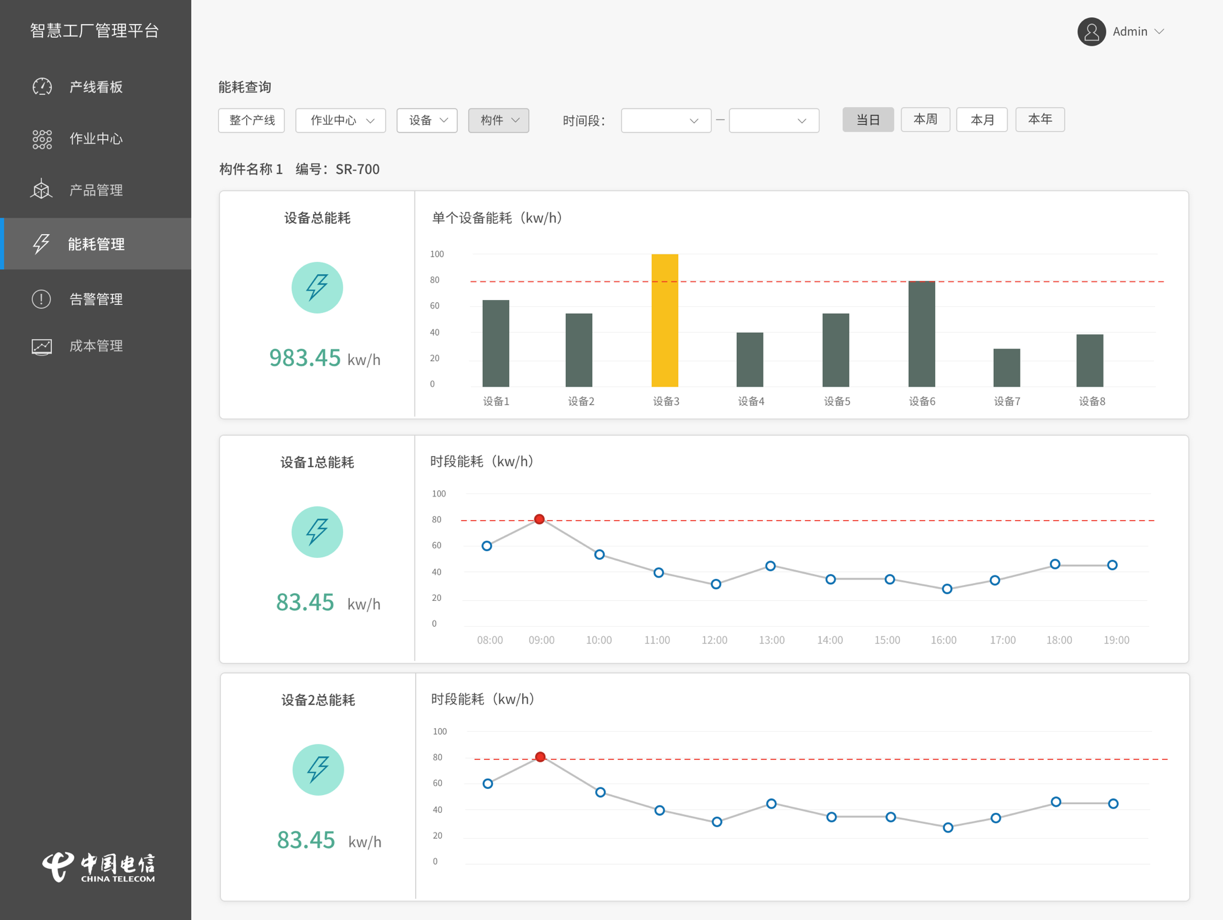Open 告警管理 menu item

coord(96,299)
